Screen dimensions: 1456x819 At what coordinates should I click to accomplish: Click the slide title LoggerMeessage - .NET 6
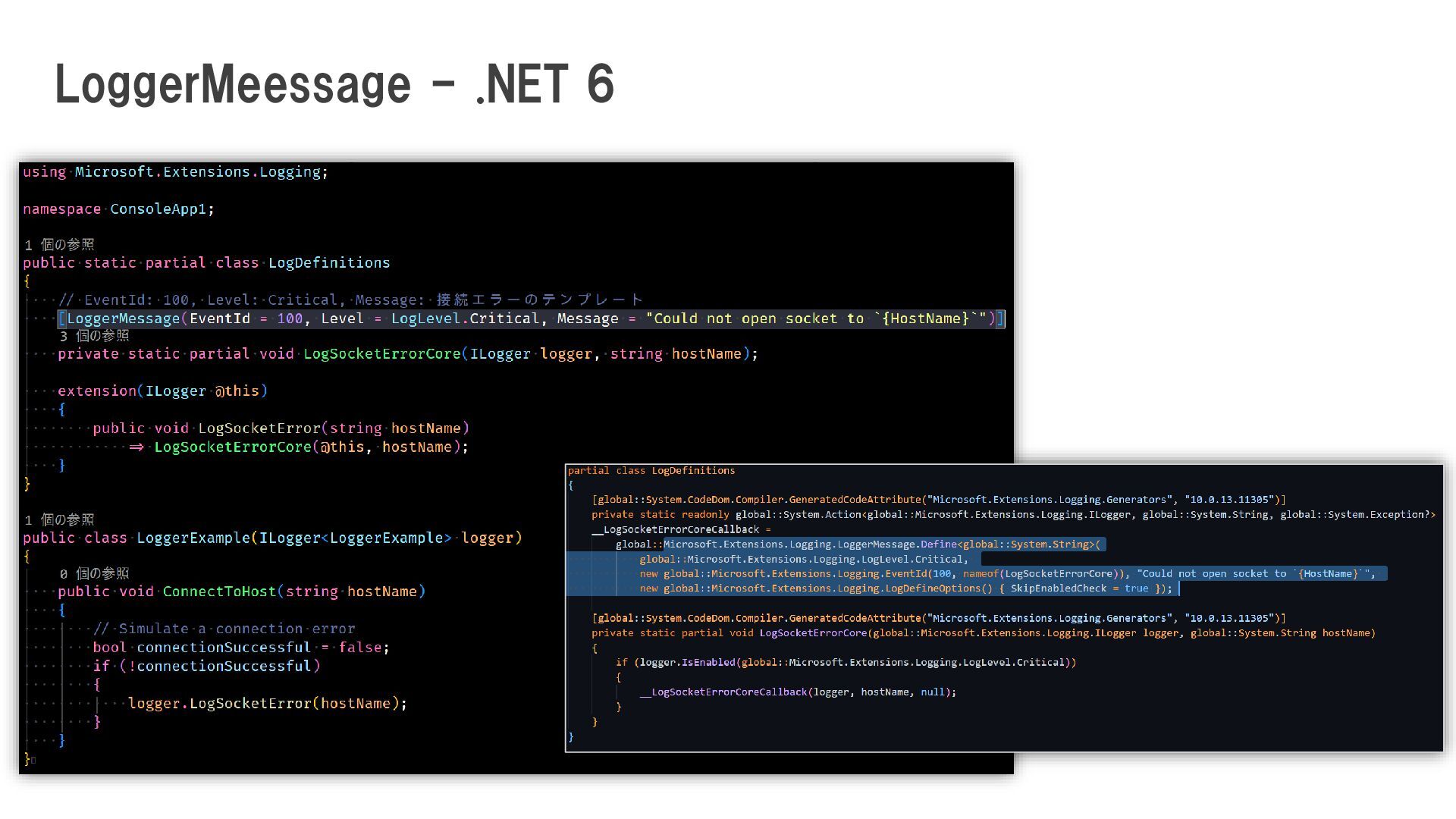point(334,83)
